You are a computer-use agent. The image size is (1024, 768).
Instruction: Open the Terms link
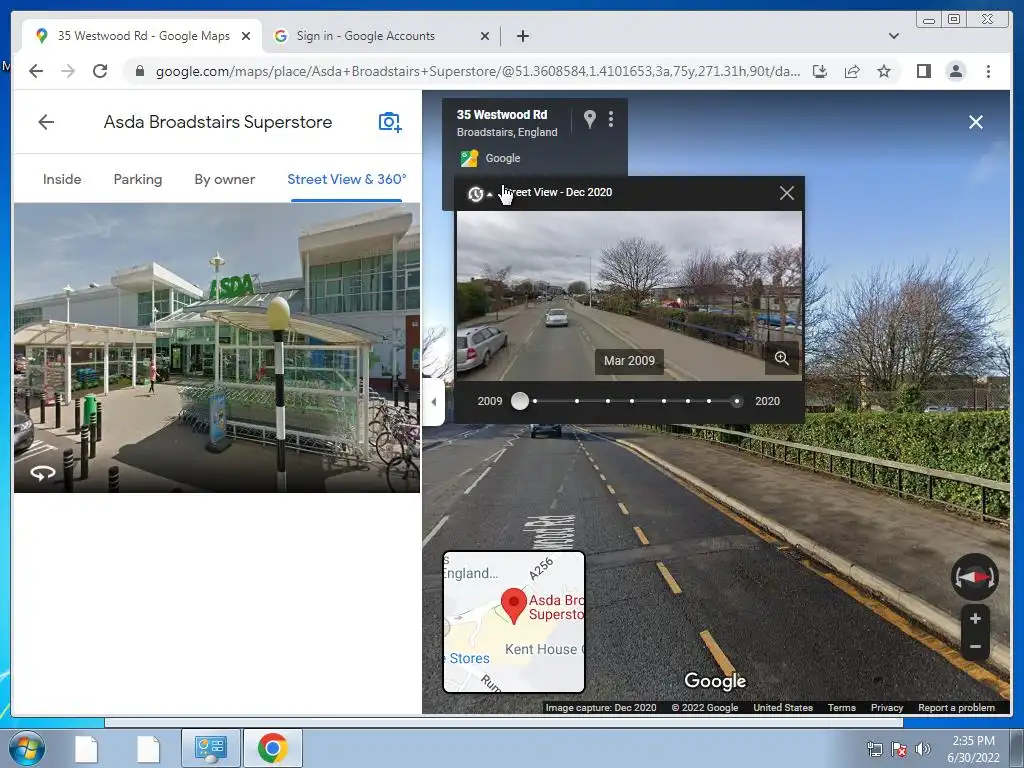pos(841,707)
